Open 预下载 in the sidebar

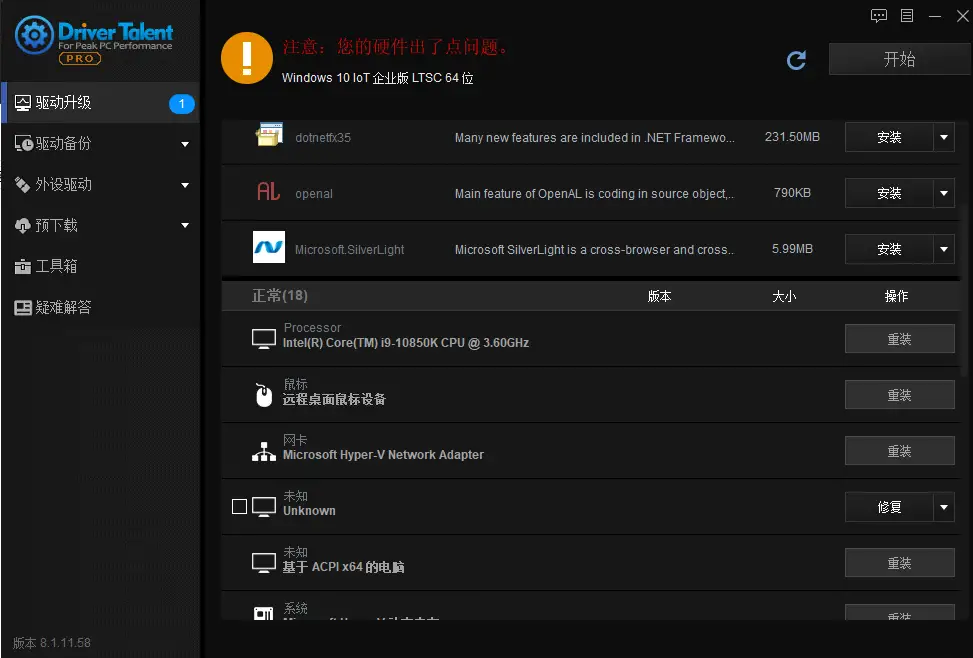[x=100, y=225]
